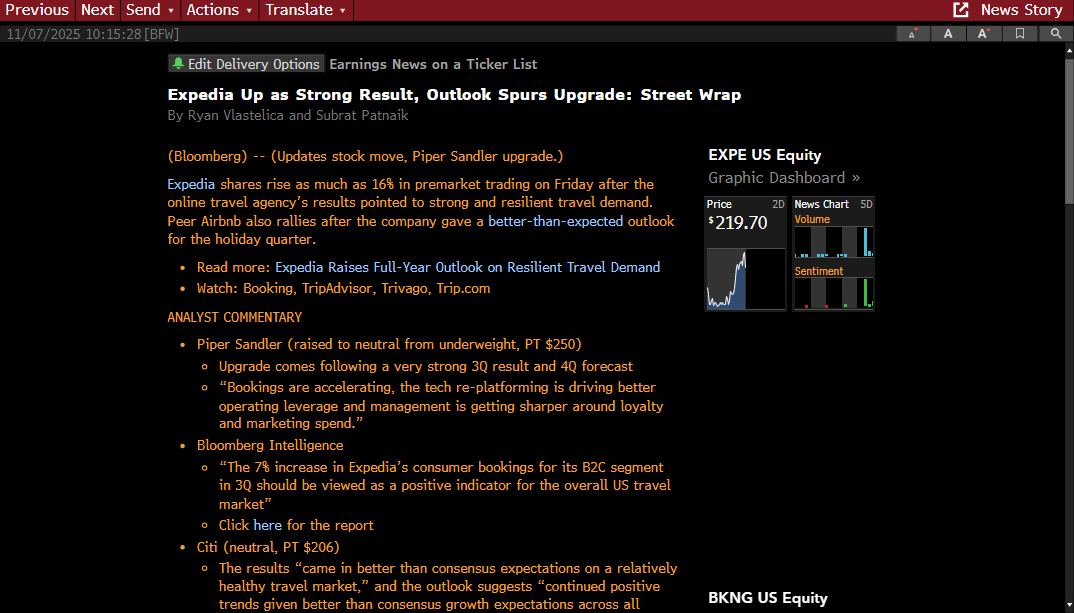1074x613 pixels.
Task: Click the pop-out News Story icon
Action: point(961,10)
